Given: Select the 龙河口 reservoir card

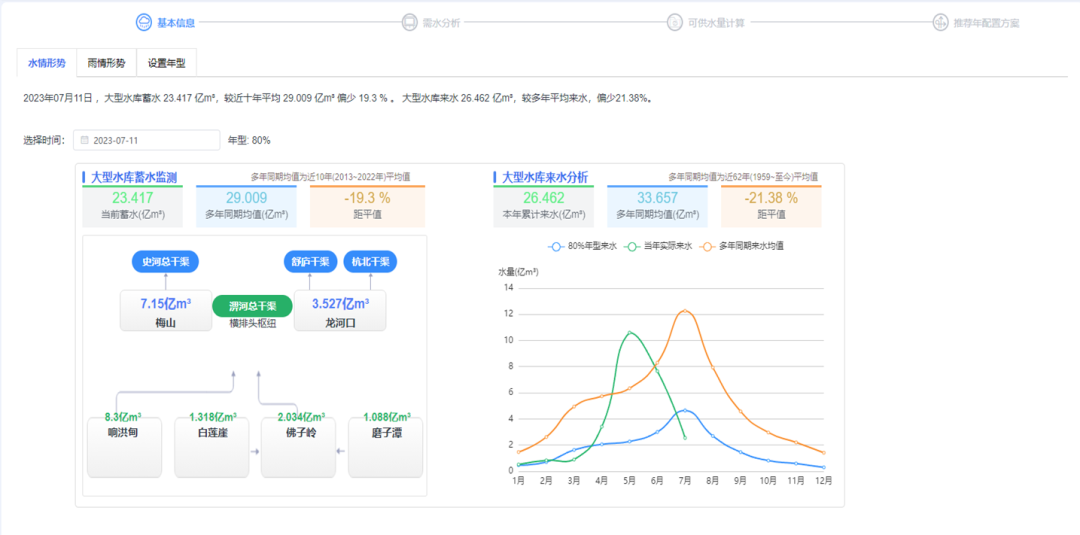Looking at the screenshot, I should click(340, 311).
